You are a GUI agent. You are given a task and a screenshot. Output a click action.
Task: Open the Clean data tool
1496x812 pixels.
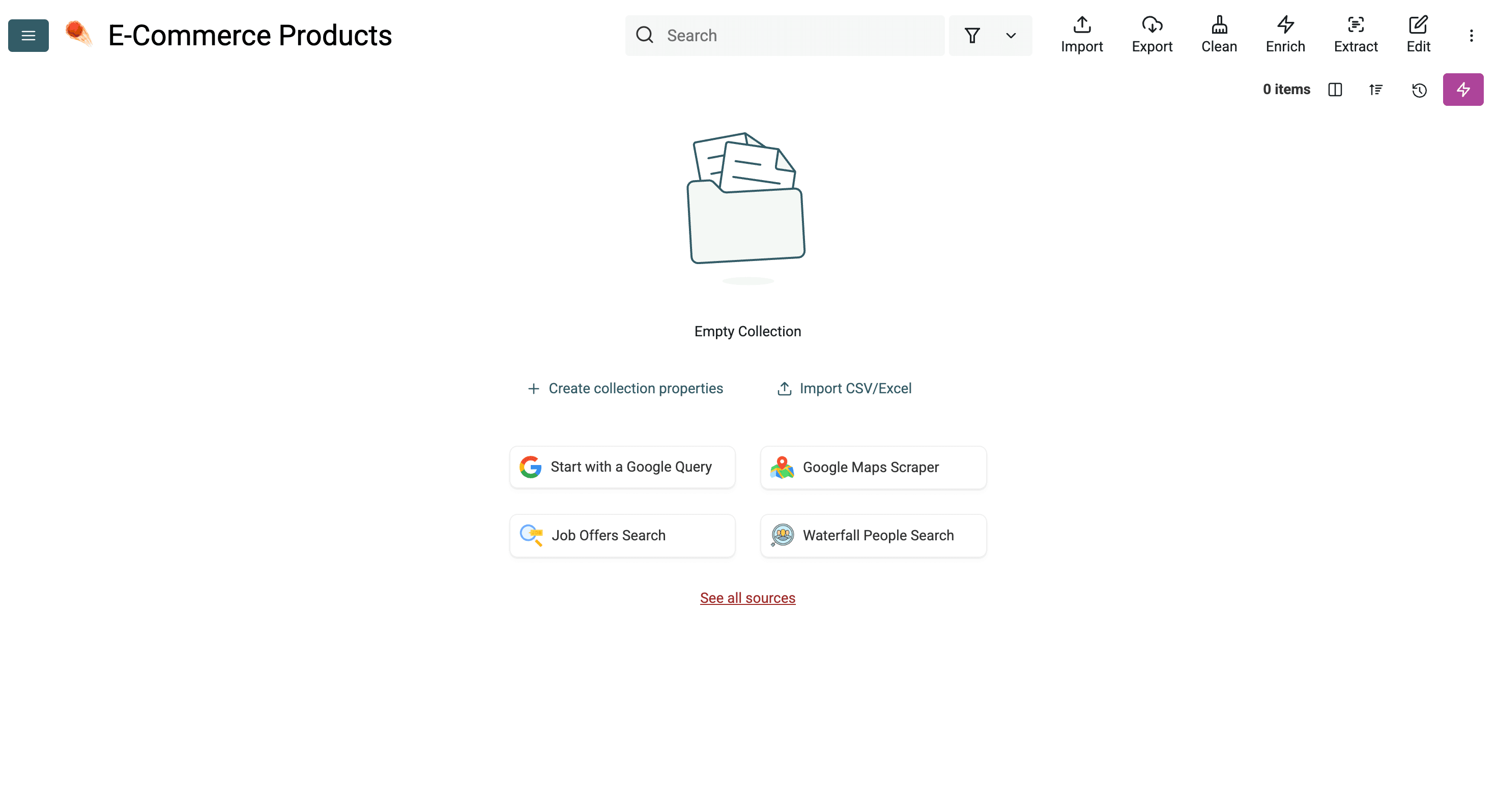tap(1219, 35)
